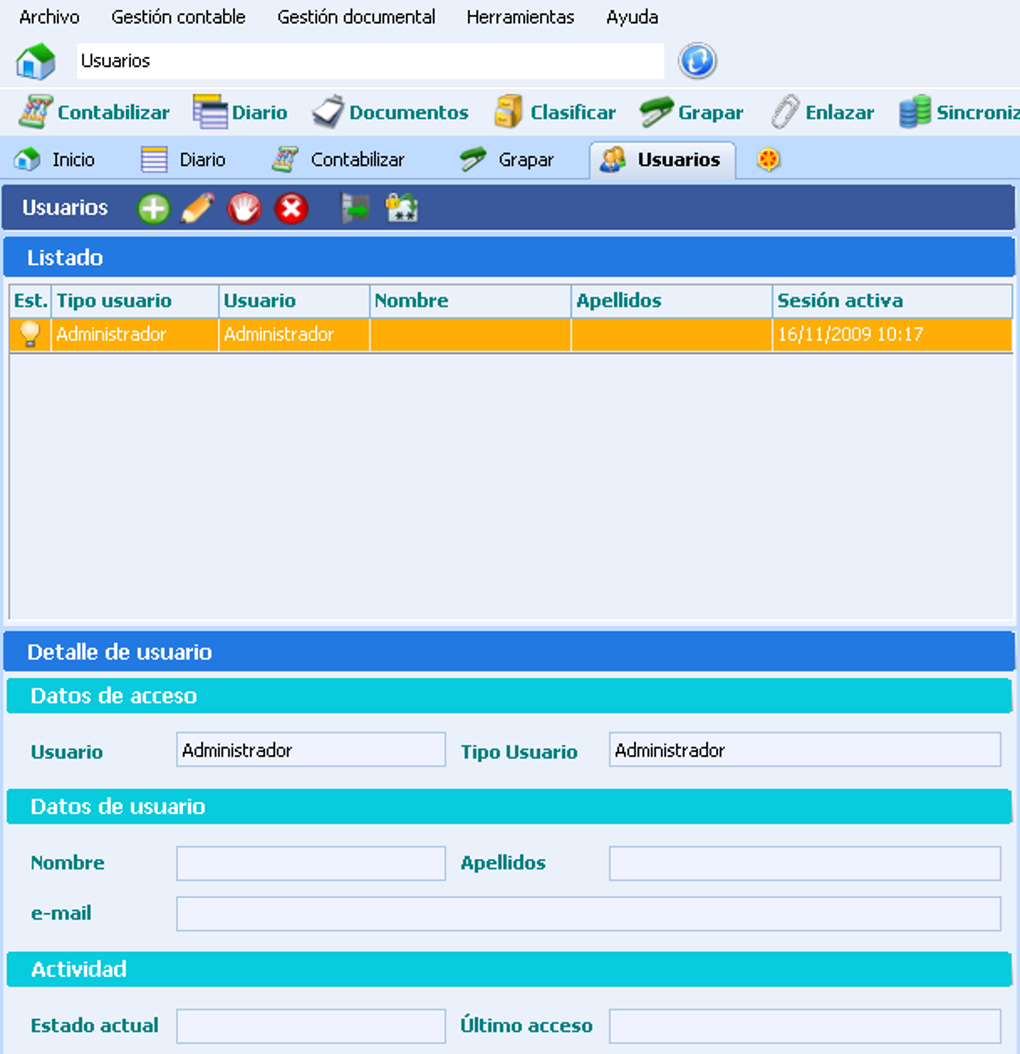This screenshot has height=1054, width=1020.
Task: Click the Detalle de usuario header
Action: 509,652
